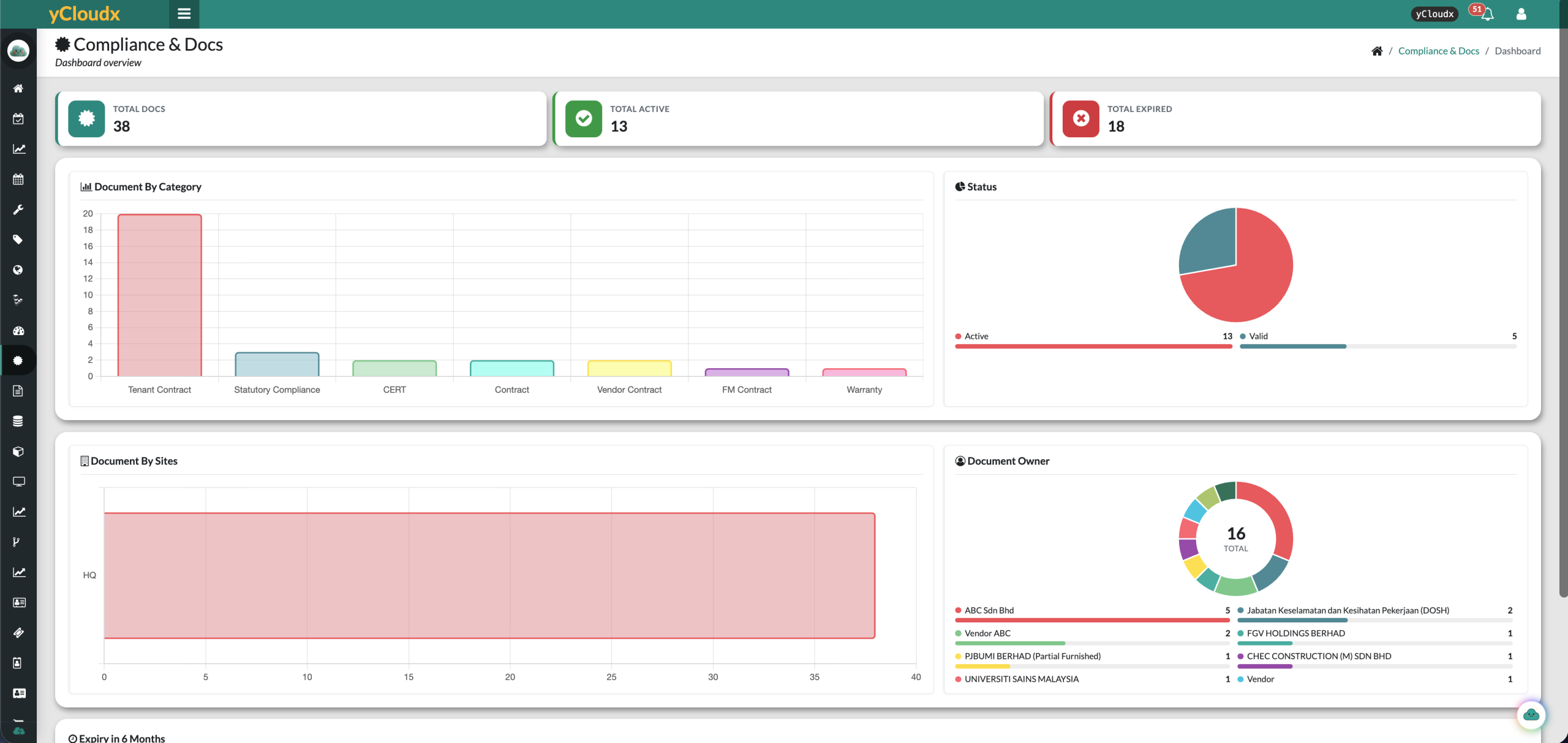Open the calendar-check icon in sidebar
This screenshot has height=743, width=1568.
18,119
